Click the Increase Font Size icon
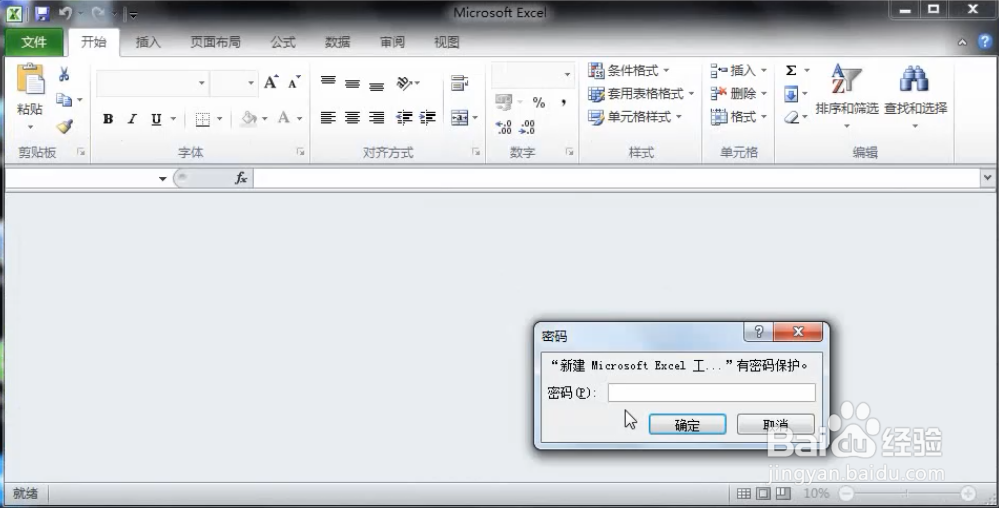 (271, 82)
